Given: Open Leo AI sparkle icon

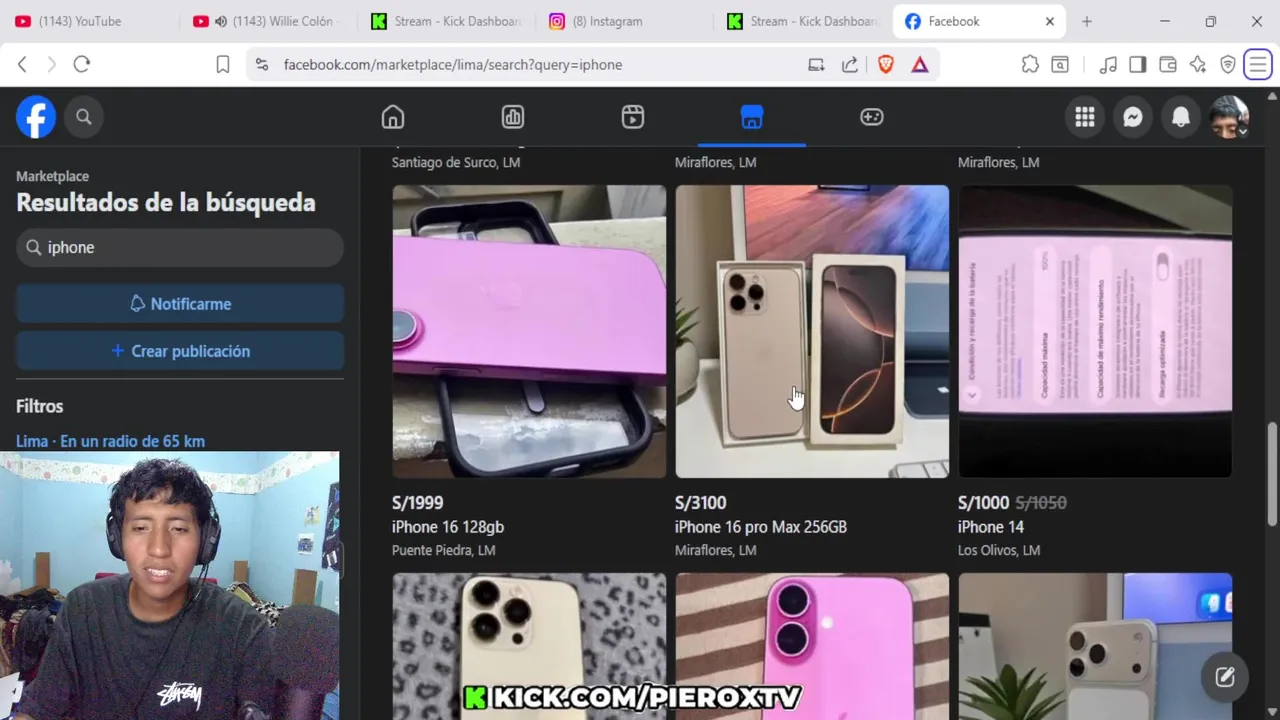Looking at the screenshot, I should point(1198,64).
